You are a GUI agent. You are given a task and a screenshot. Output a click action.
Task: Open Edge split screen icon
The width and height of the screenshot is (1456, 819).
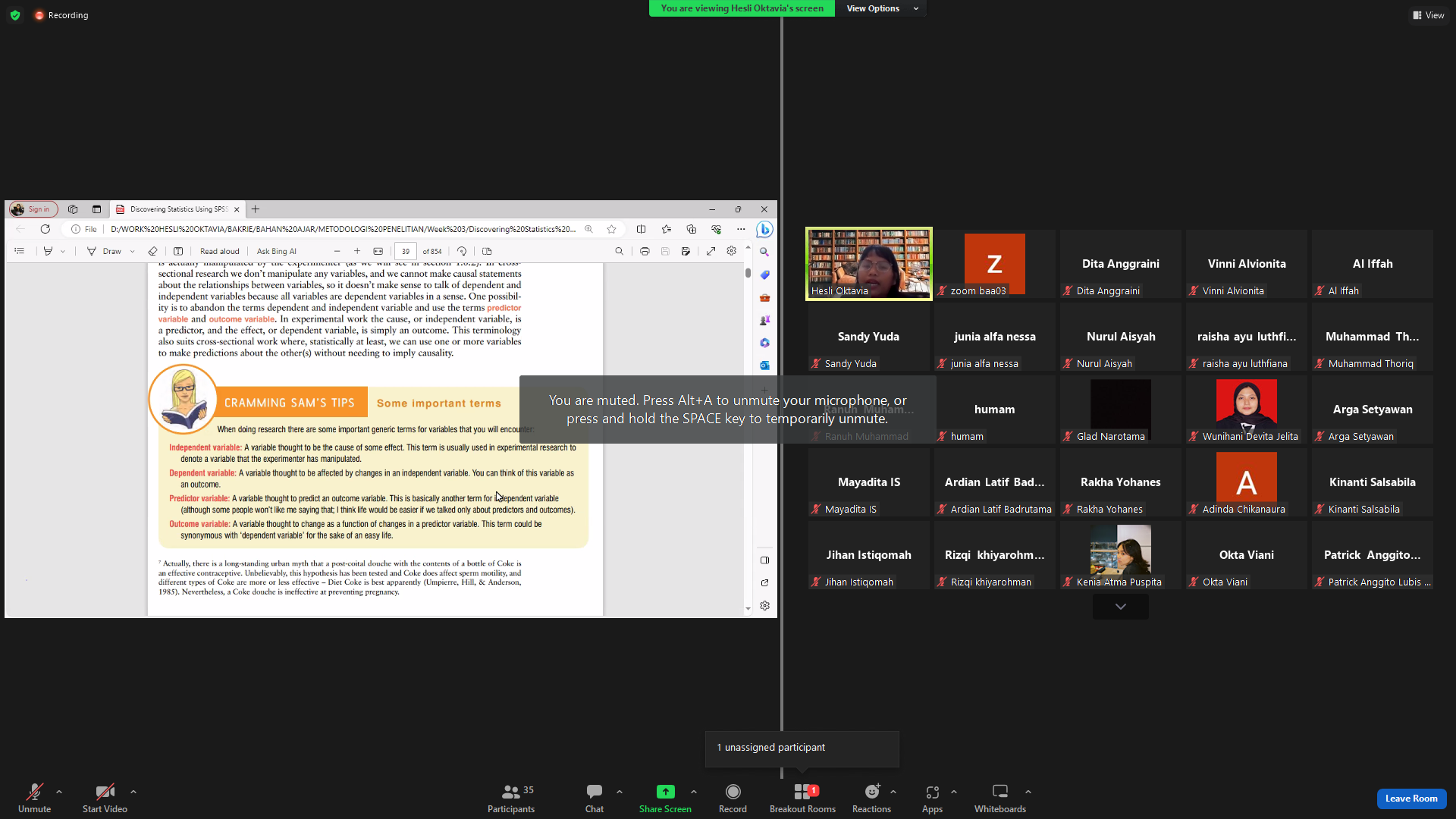point(642,229)
